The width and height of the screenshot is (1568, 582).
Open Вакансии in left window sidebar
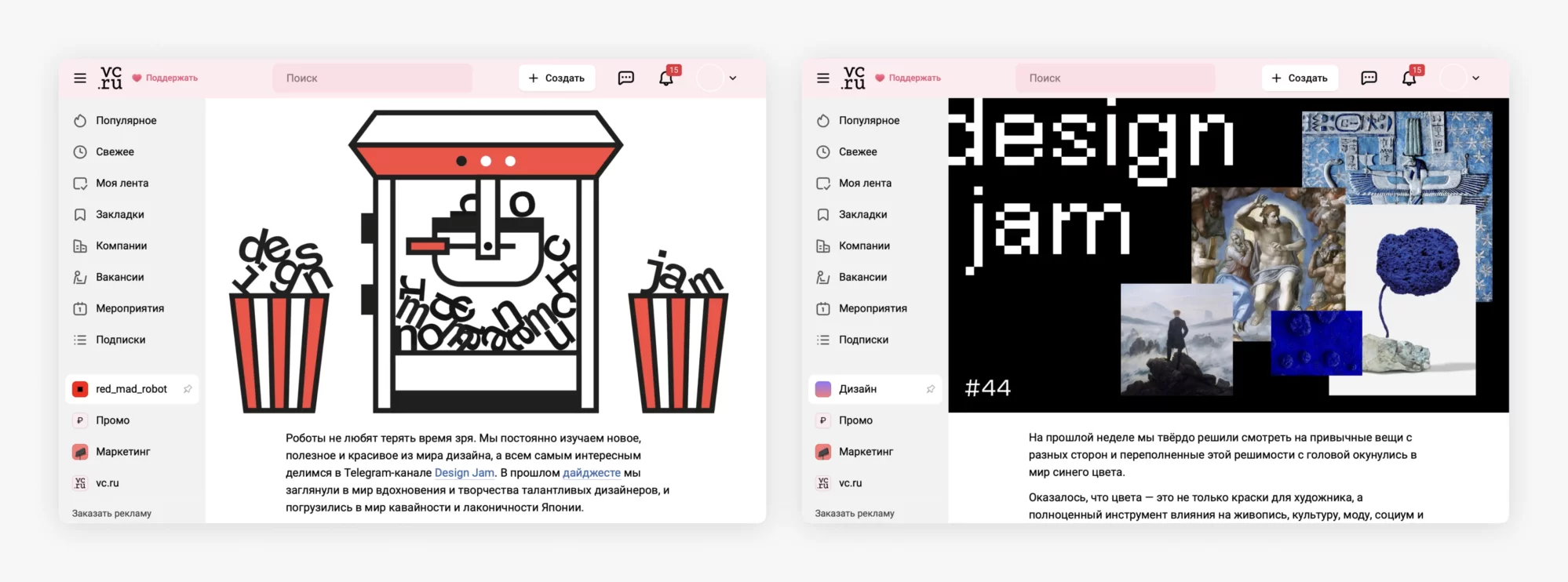pyautogui.click(x=119, y=277)
